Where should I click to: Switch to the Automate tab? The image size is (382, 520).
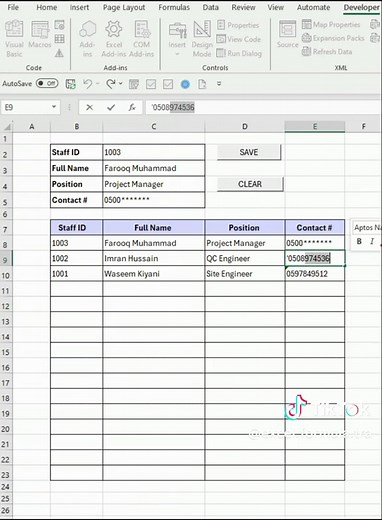314,7
